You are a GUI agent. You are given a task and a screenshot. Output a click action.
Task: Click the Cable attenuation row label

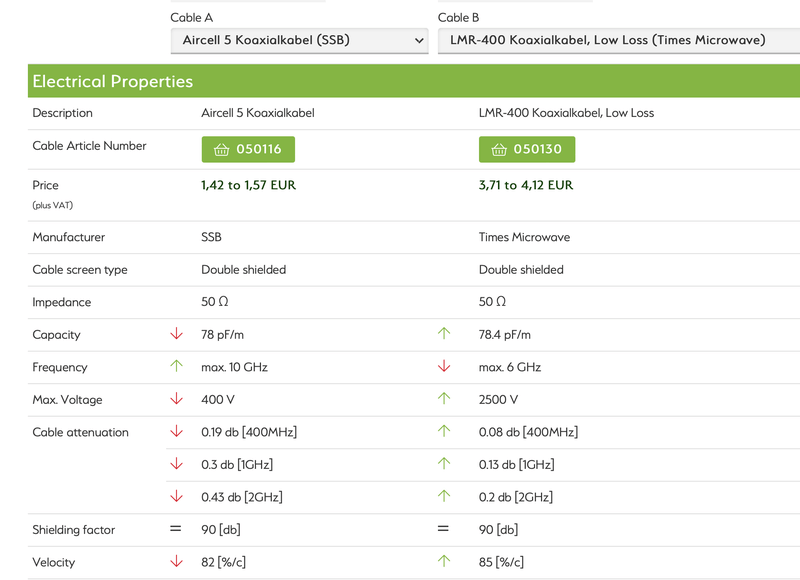tap(80, 433)
